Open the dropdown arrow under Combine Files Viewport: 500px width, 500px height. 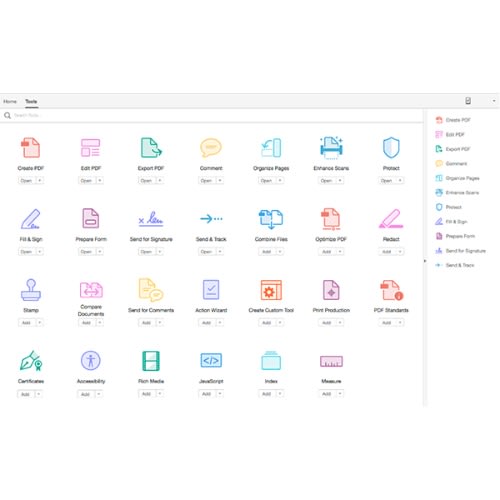[x=280, y=251]
